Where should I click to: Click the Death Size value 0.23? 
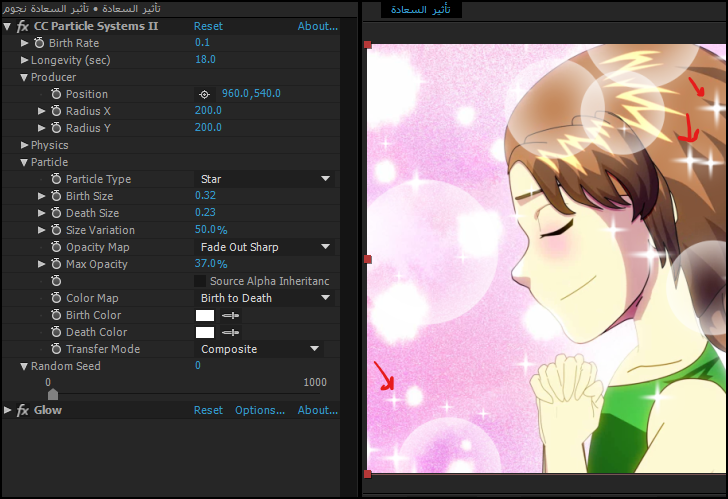pyautogui.click(x=205, y=212)
